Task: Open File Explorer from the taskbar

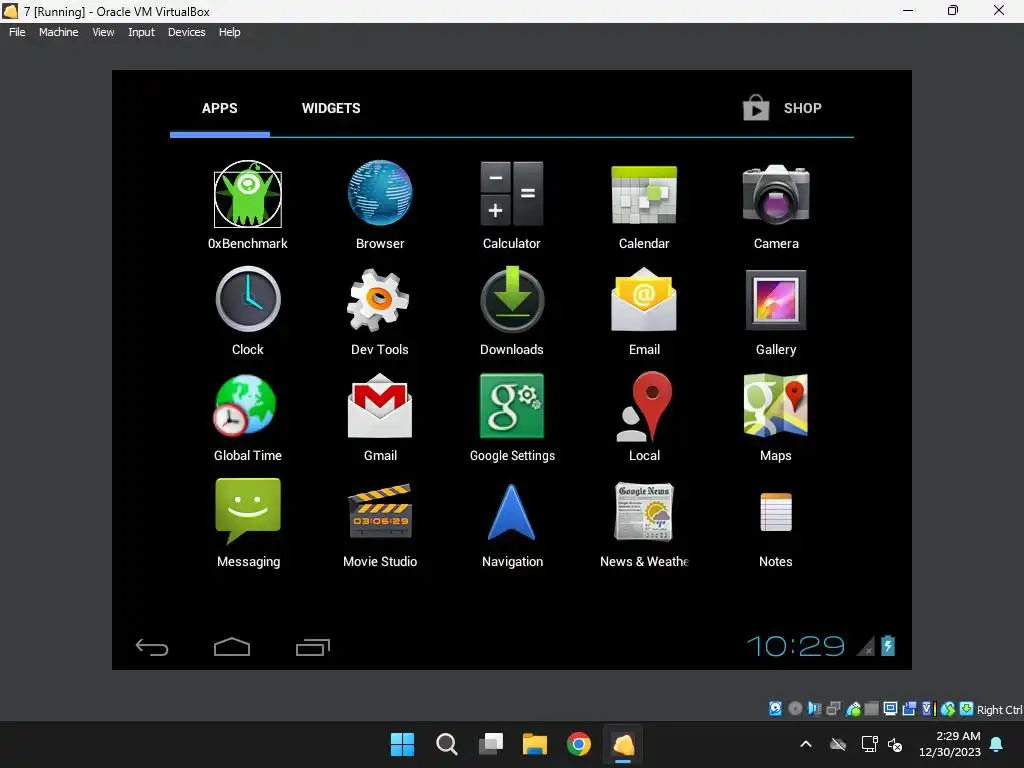Action: (x=535, y=744)
